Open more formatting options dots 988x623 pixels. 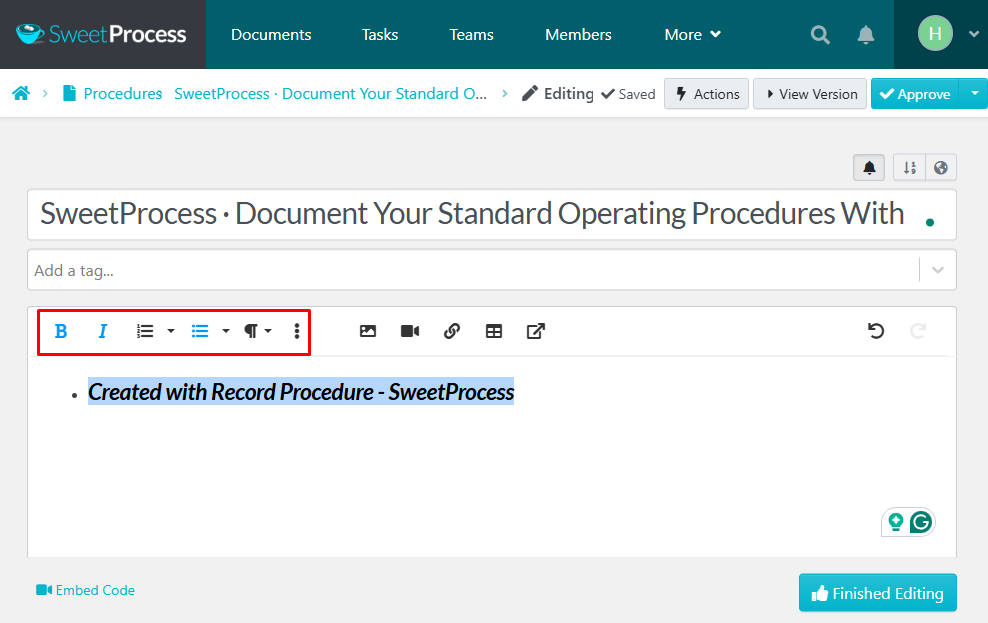click(297, 331)
